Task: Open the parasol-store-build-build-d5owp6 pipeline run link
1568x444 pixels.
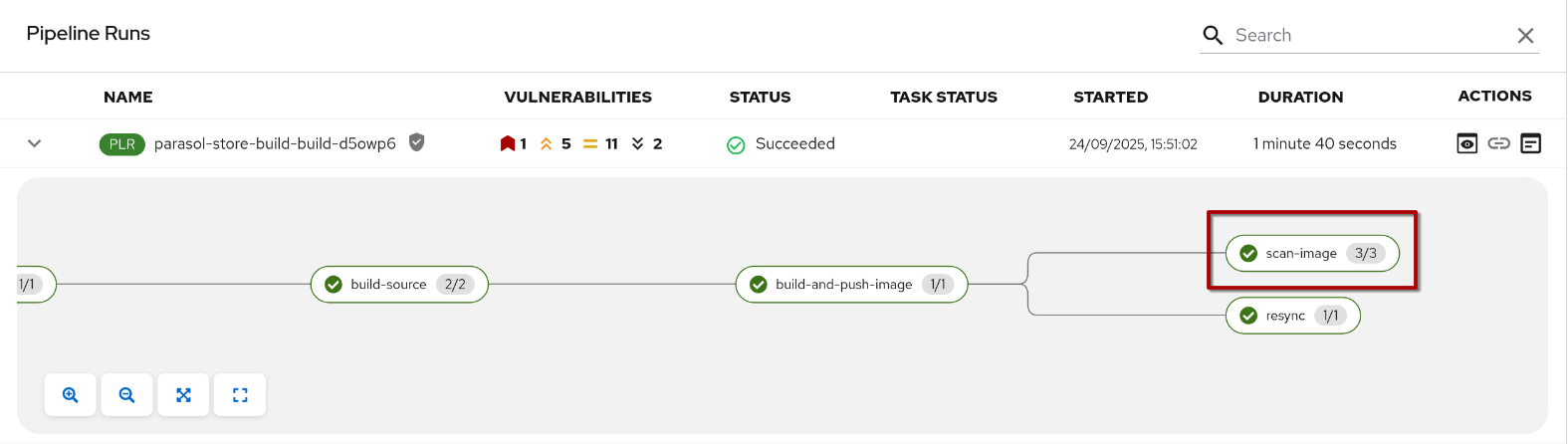Action: point(275,143)
